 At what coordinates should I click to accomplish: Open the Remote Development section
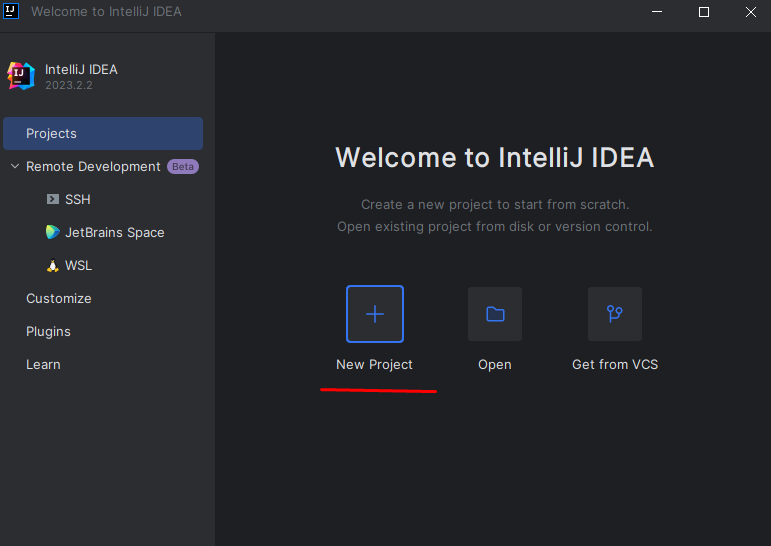click(x=93, y=166)
